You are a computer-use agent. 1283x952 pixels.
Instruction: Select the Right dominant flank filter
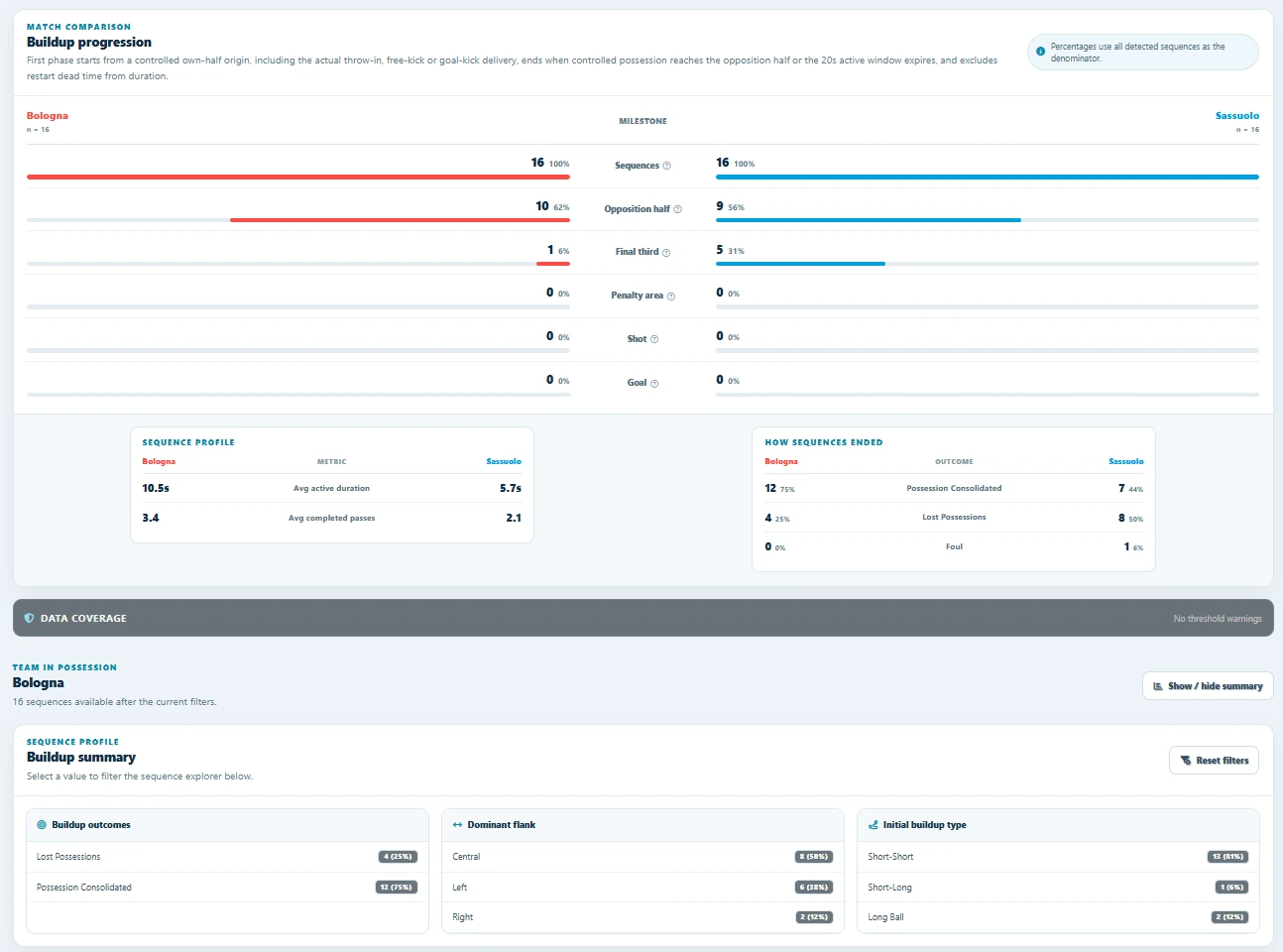(642, 917)
